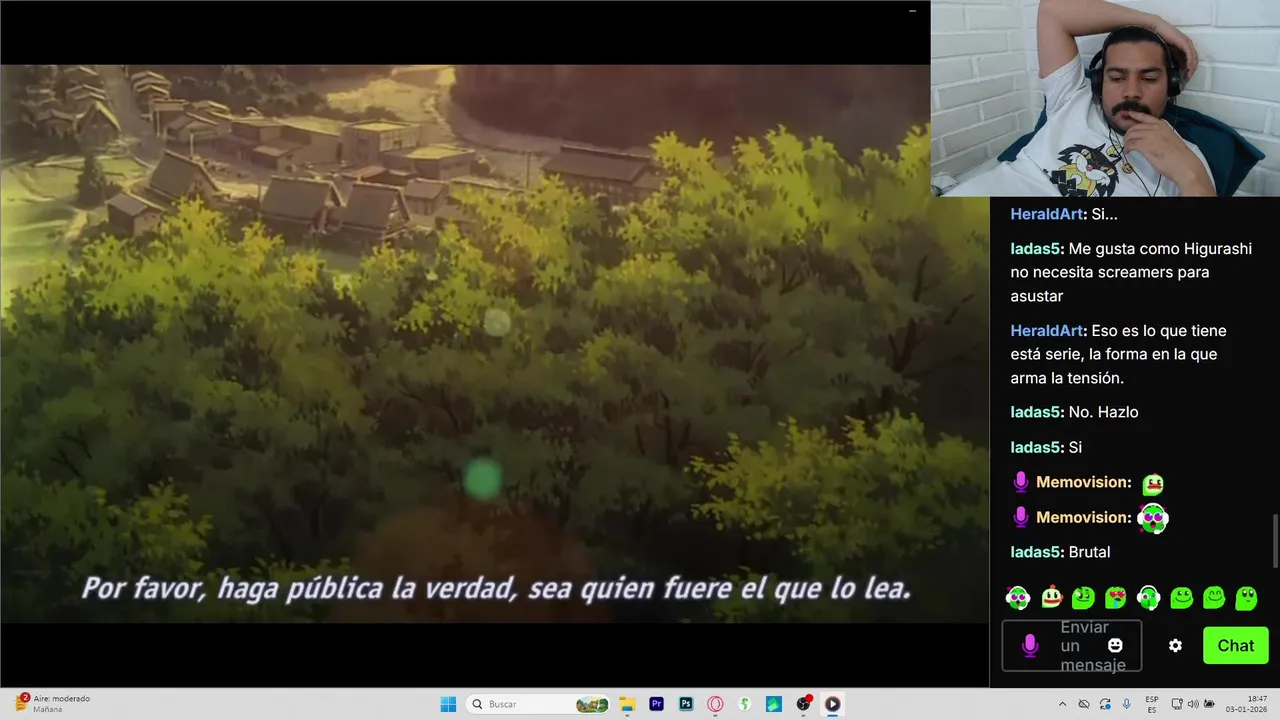
Task: Click the sync arrows tray icon
Action: [x=1105, y=704]
